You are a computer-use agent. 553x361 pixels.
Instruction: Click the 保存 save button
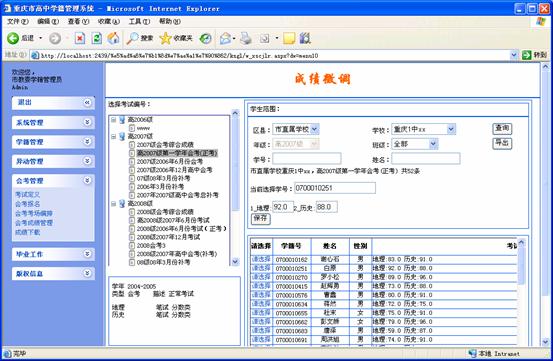(261, 218)
